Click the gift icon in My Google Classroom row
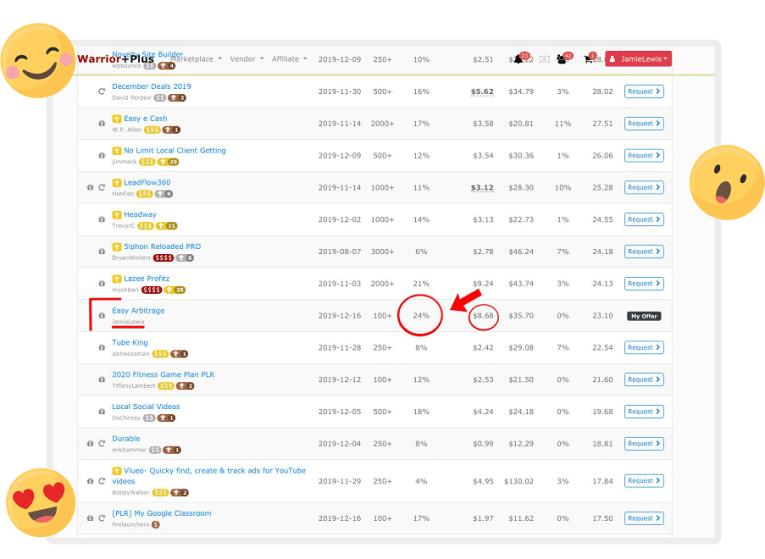This screenshot has width=765, height=559. click(90, 518)
